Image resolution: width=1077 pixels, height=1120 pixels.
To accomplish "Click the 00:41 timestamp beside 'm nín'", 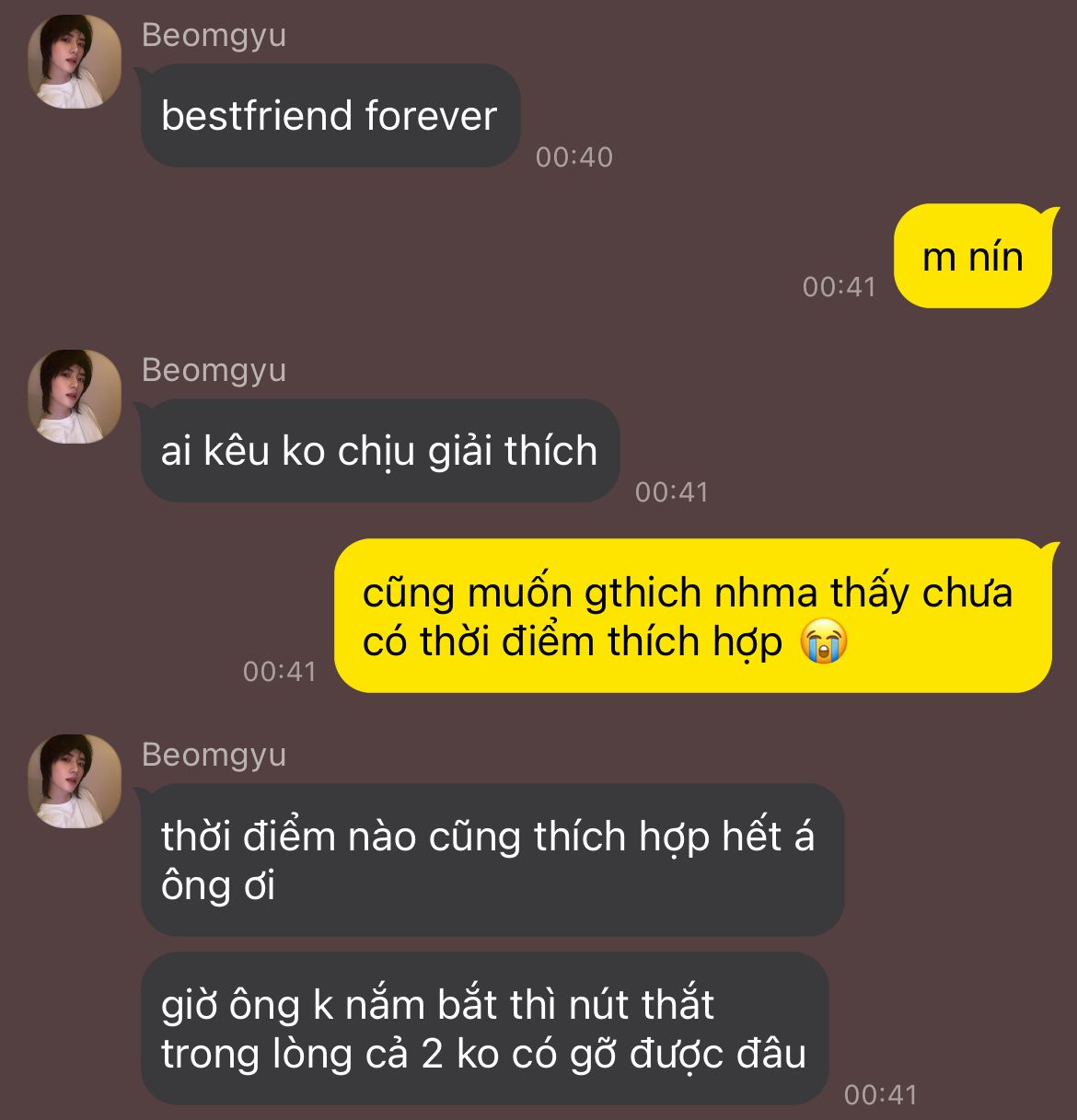I will pyautogui.click(x=839, y=286).
